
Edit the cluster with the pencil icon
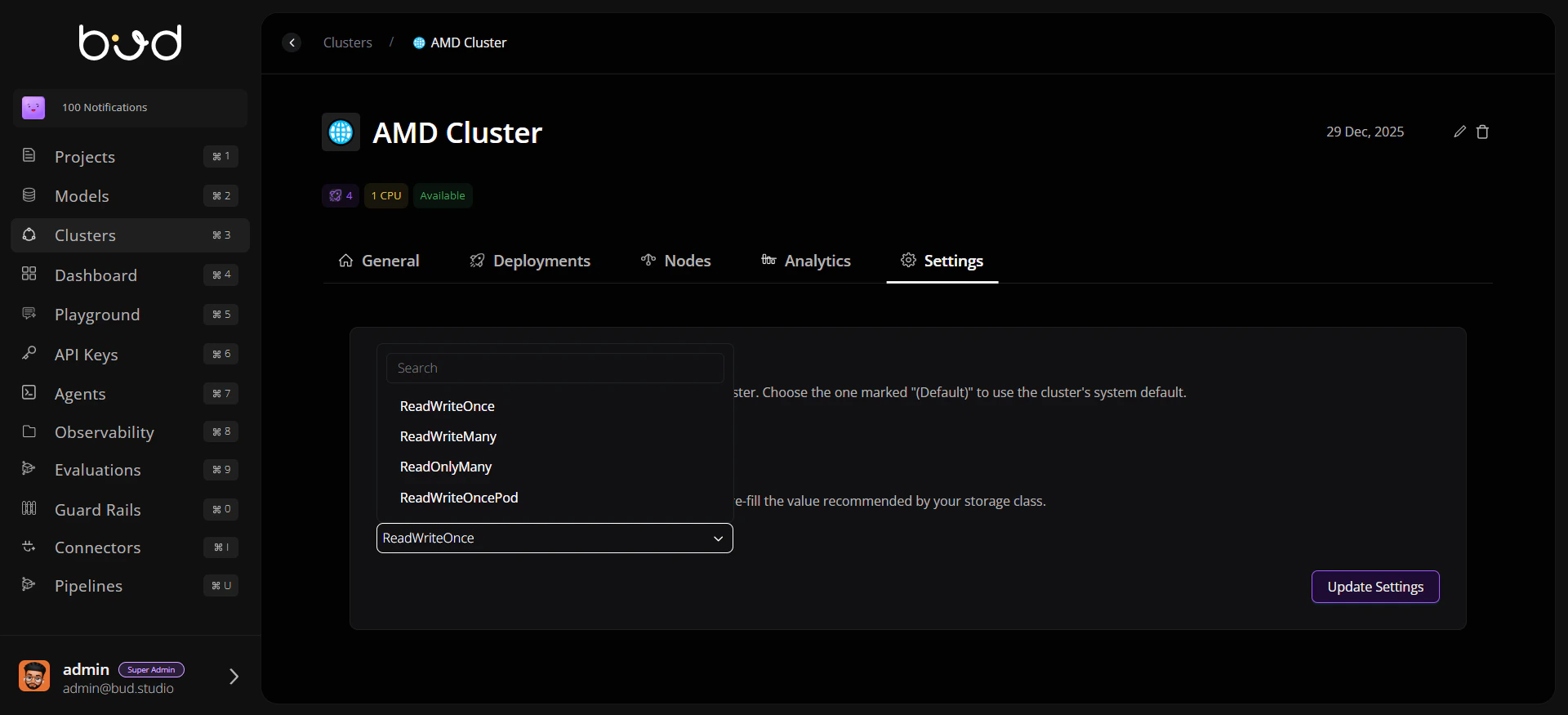point(1460,132)
